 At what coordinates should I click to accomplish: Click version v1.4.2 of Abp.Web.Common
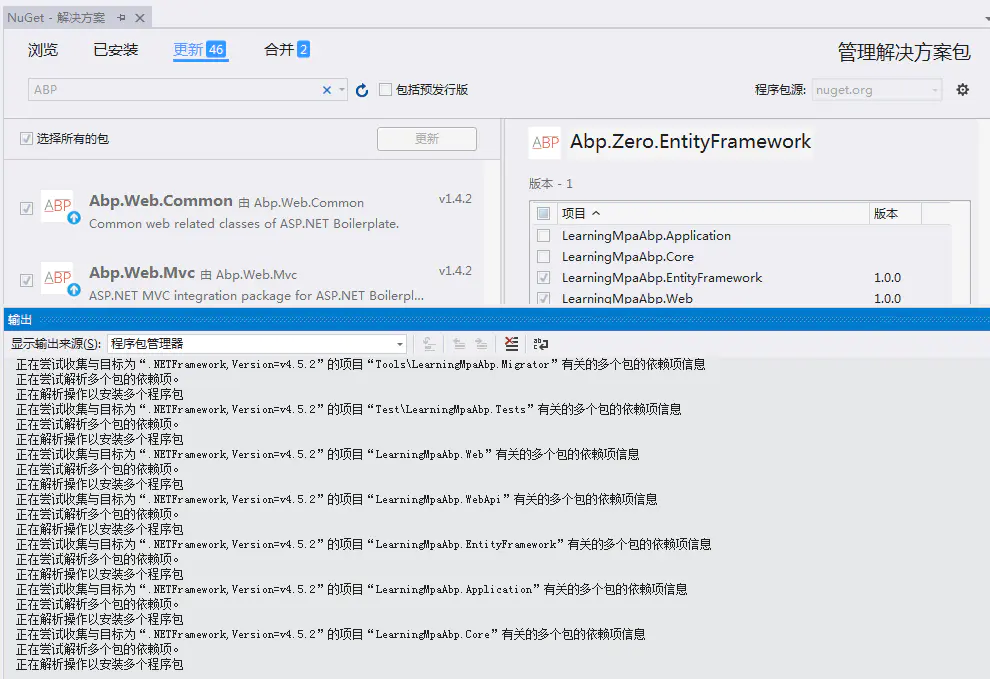point(455,198)
